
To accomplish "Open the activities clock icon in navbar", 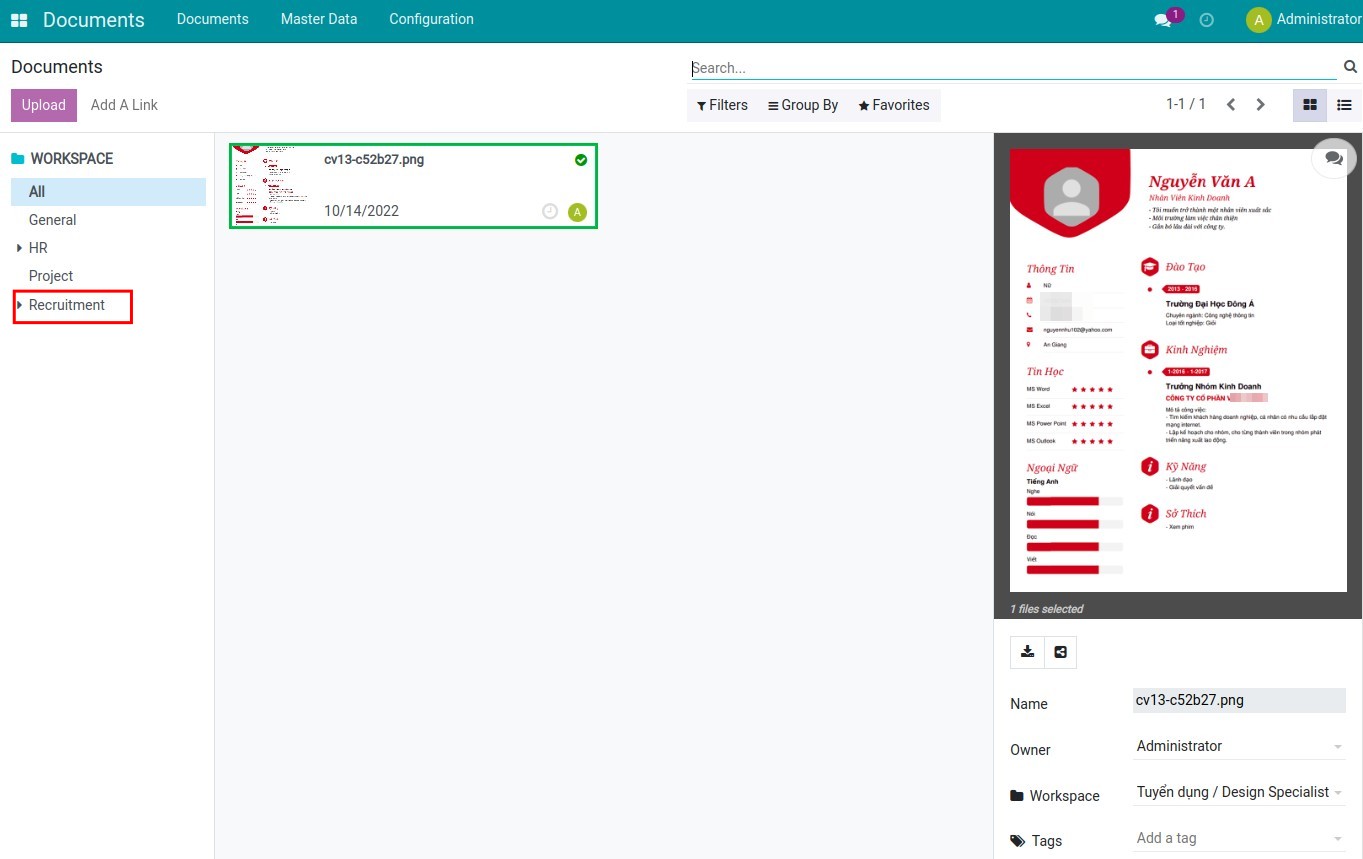I will point(1207,20).
